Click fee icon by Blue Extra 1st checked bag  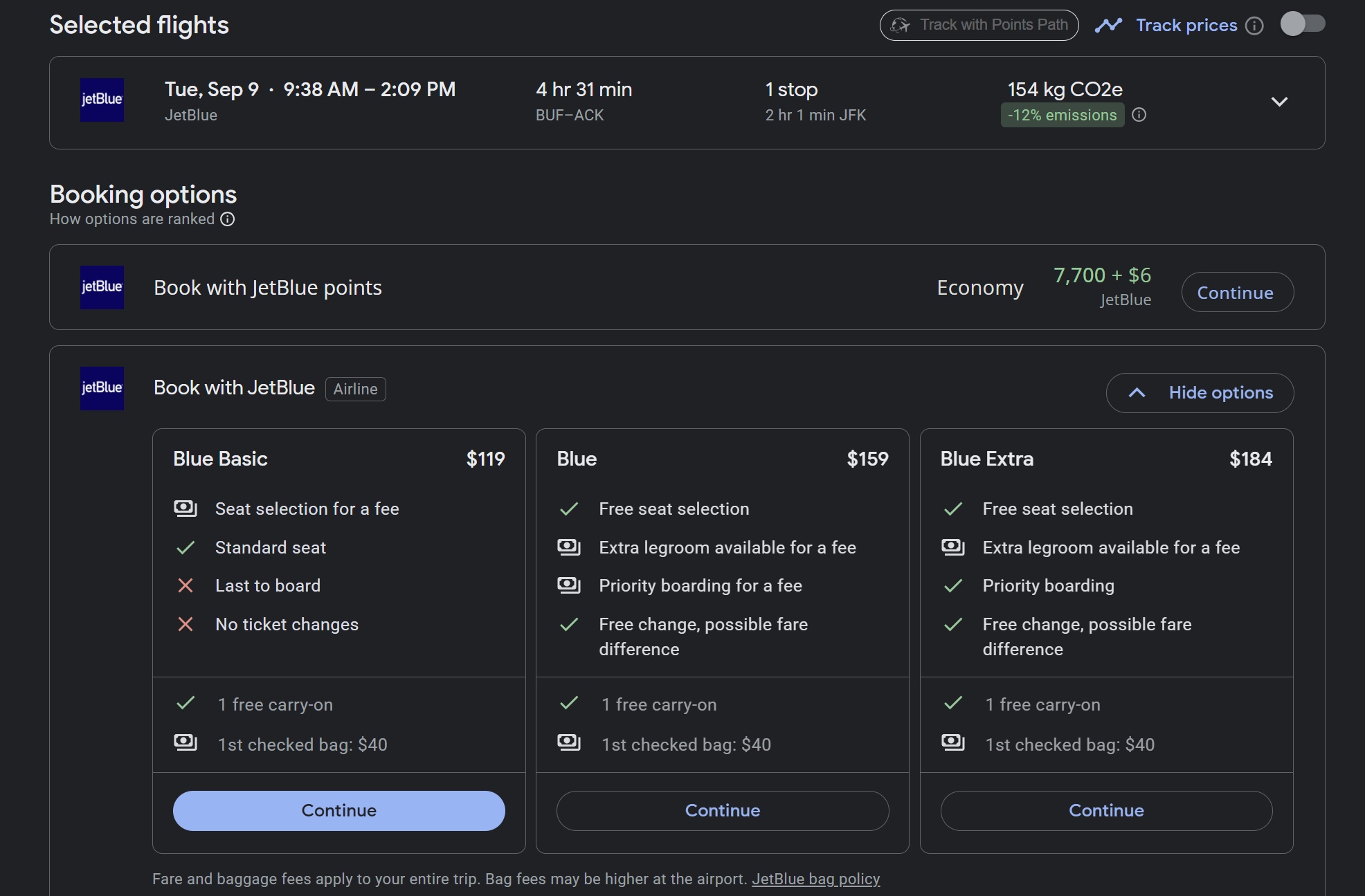[953, 743]
